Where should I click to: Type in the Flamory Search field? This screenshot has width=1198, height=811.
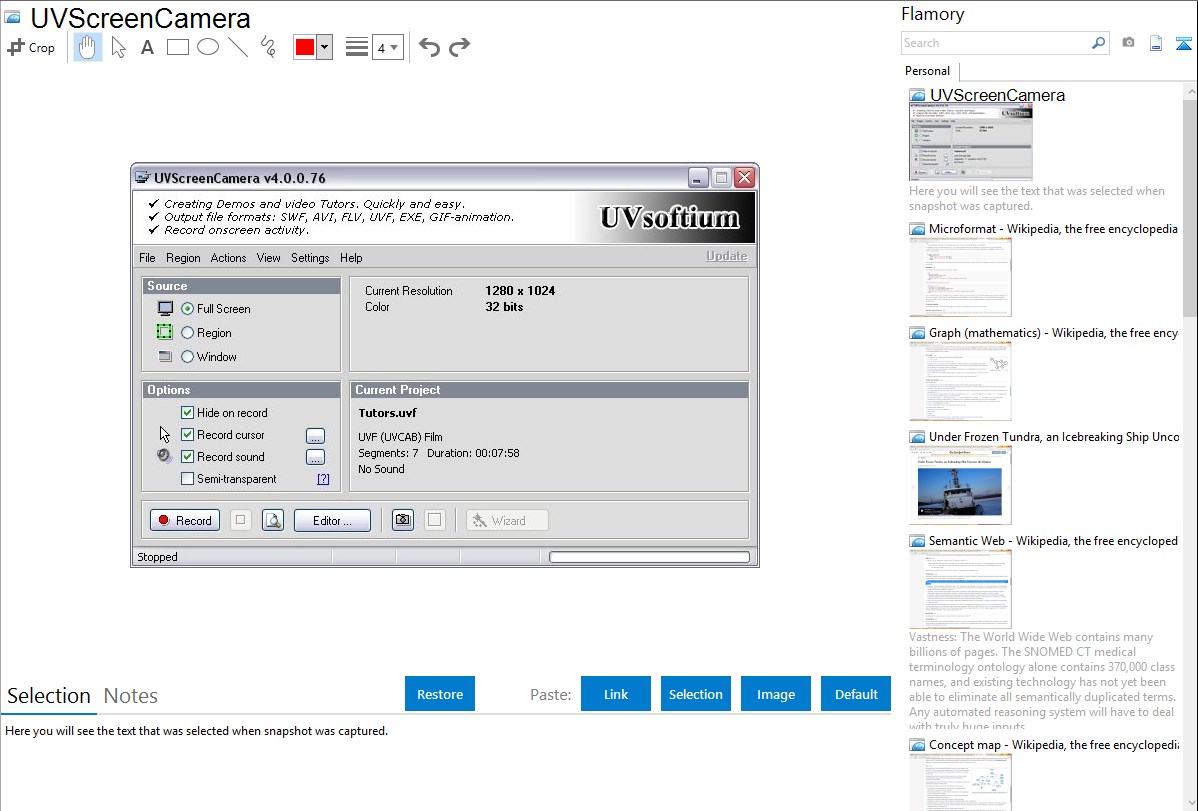point(995,43)
